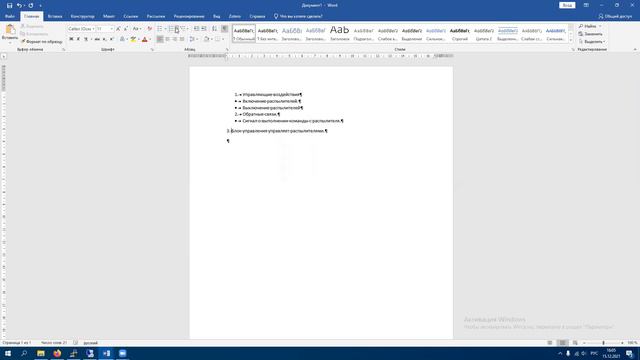This screenshot has width=640, height=360.
Task: Toggle strikethrough text formatting
Action: pyautogui.click(x=97, y=39)
